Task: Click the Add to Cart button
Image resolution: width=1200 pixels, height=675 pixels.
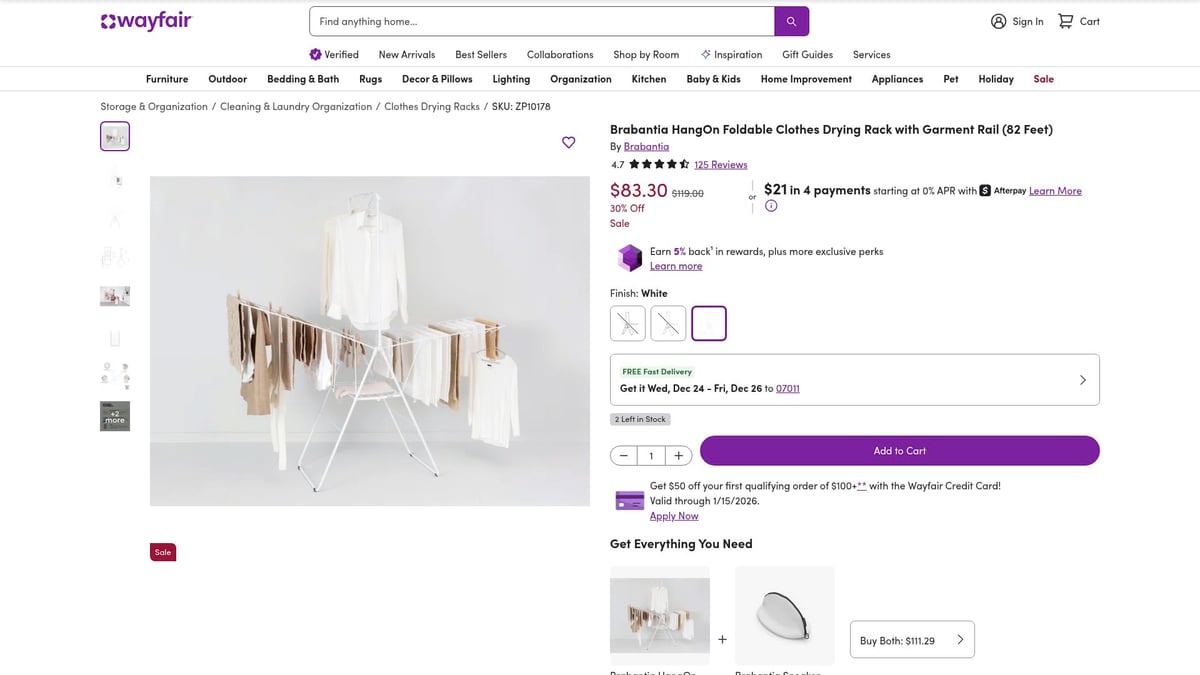Action: 898,450
